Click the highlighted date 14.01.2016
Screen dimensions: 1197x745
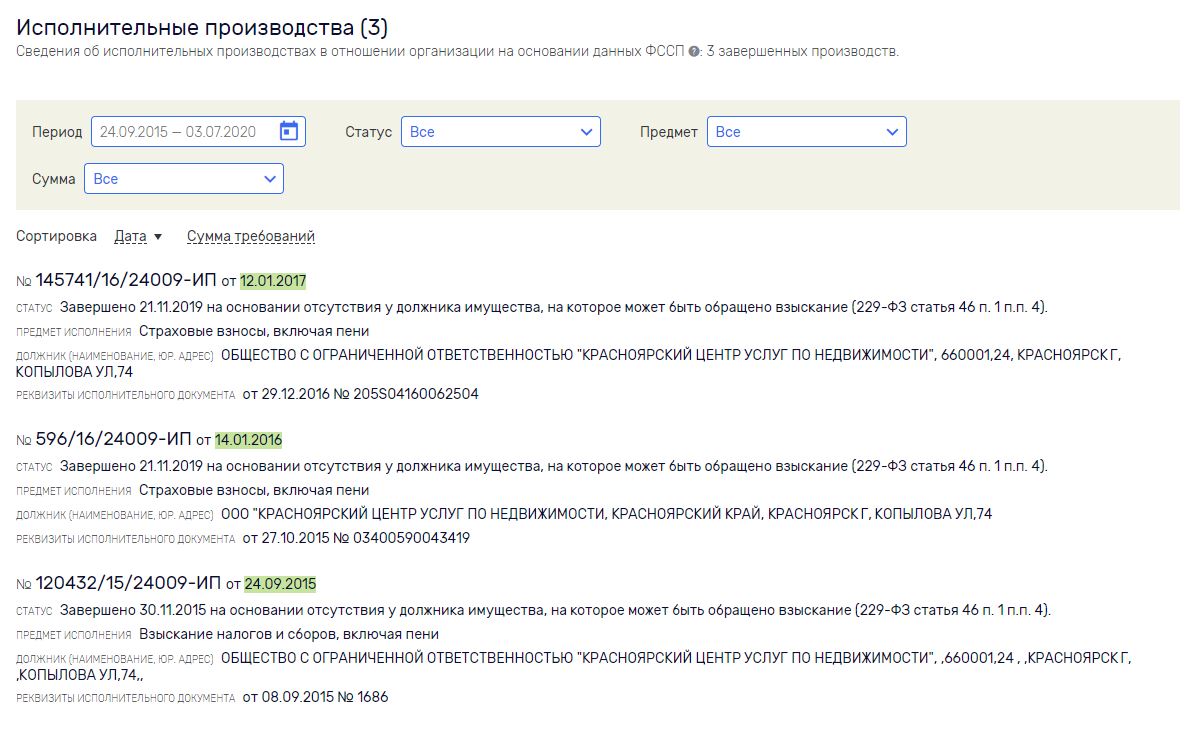point(248,440)
